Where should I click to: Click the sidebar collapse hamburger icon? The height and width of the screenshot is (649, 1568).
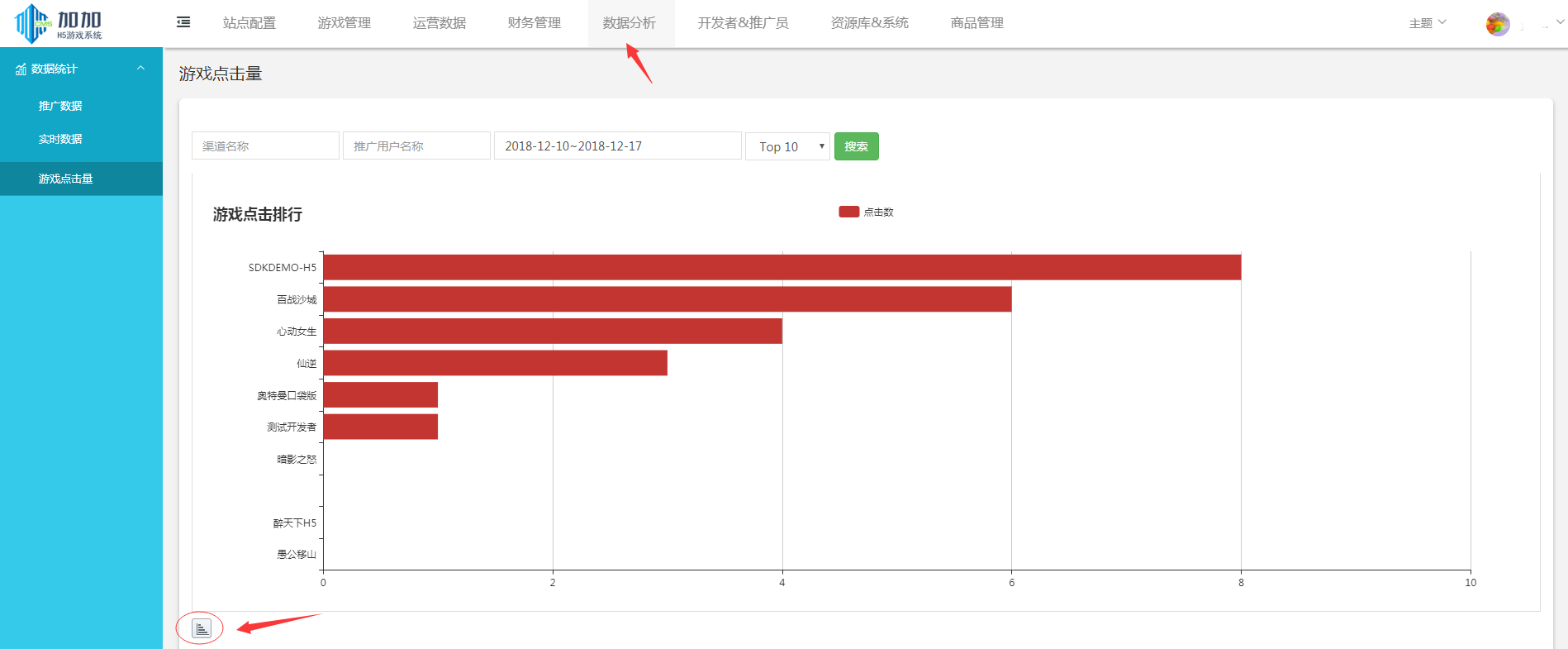[183, 22]
